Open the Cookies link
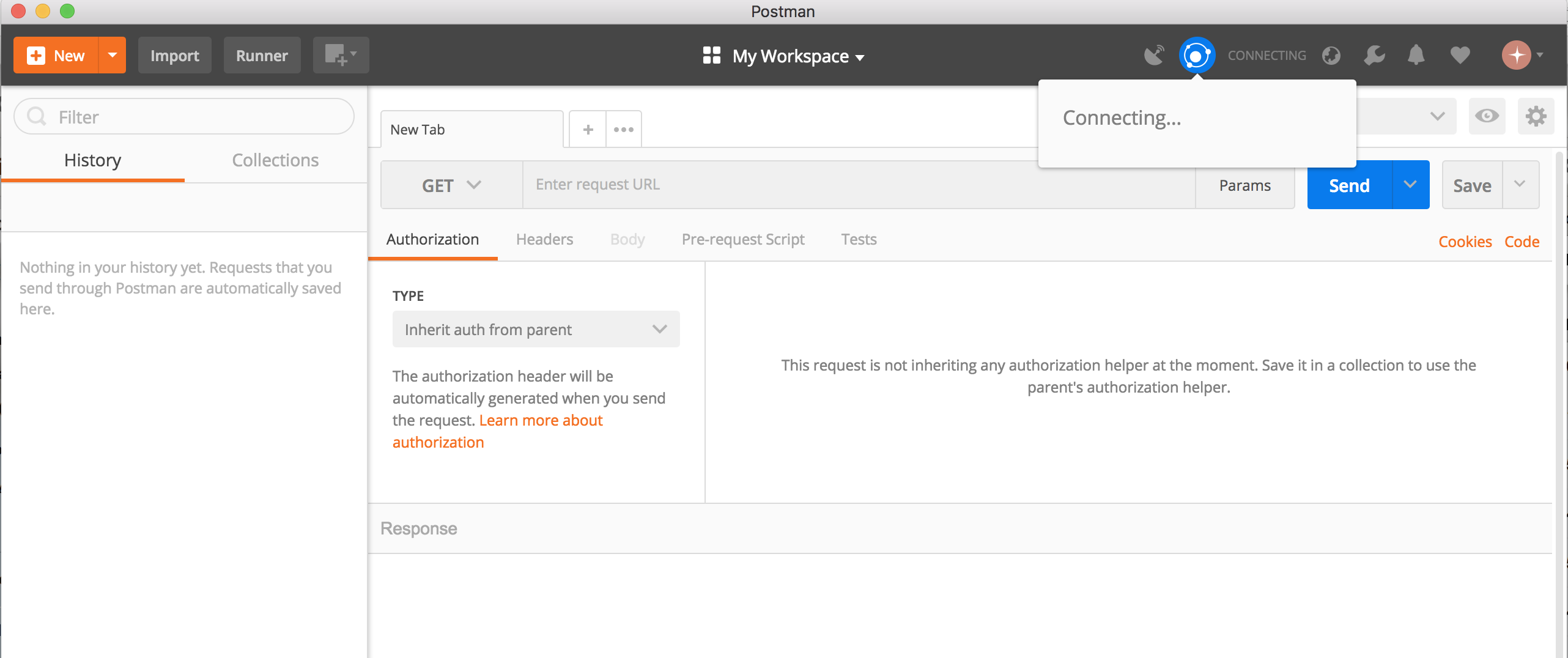Image resolution: width=1568 pixels, height=658 pixels. point(1465,242)
